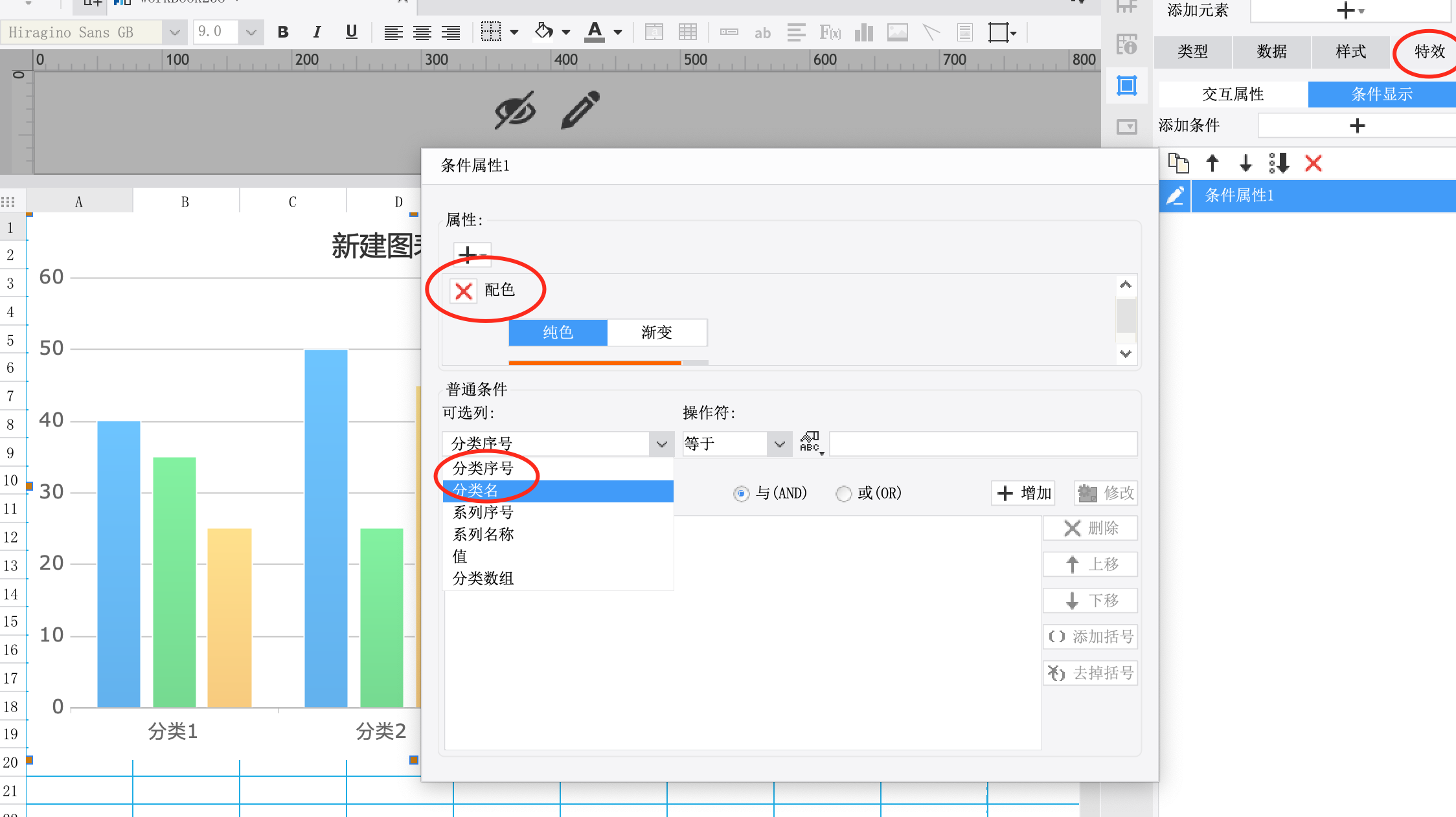Copy the condition property with copy icon
The image size is (1456, 817).
(x=1178, y=163)
